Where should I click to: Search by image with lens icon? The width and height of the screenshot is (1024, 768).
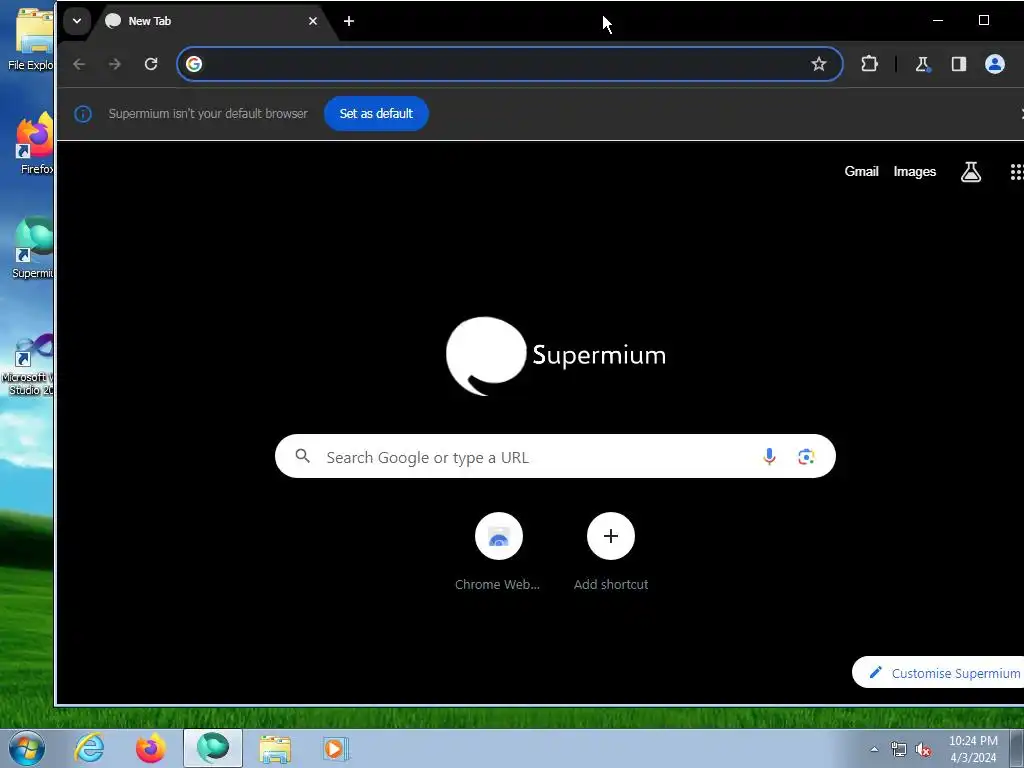pos(806,456)
